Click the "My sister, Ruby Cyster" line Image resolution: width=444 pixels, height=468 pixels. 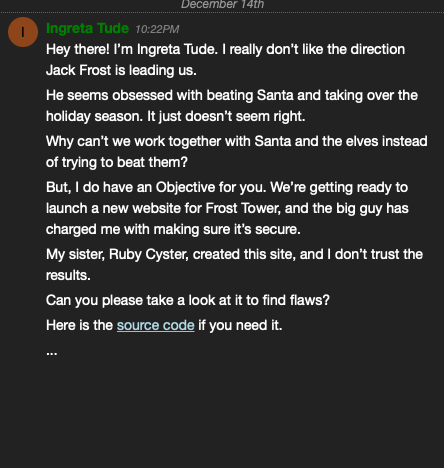point(235,255)
